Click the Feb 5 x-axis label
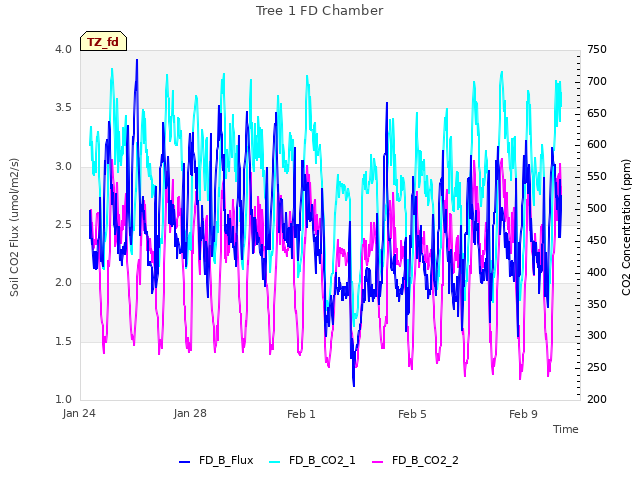 click(x=412, y=414)
